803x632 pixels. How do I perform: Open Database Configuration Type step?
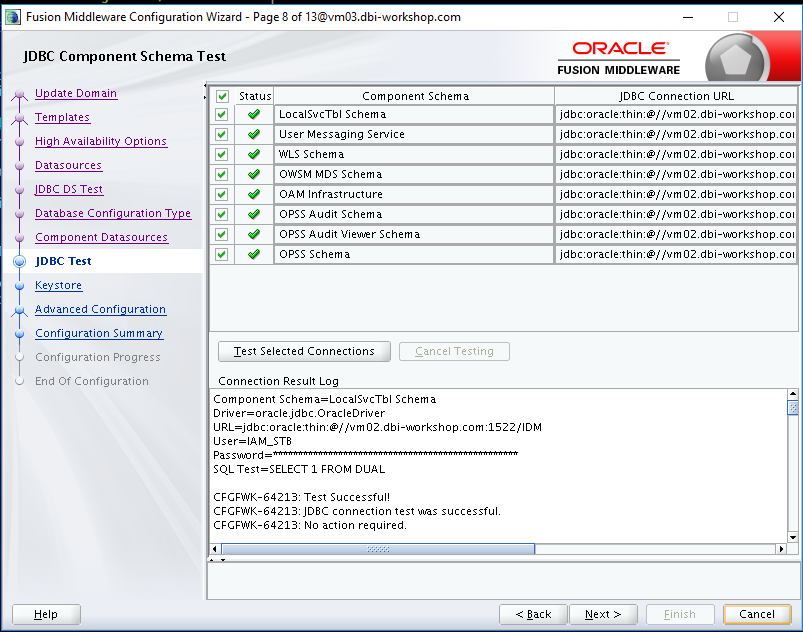(113, 213)
